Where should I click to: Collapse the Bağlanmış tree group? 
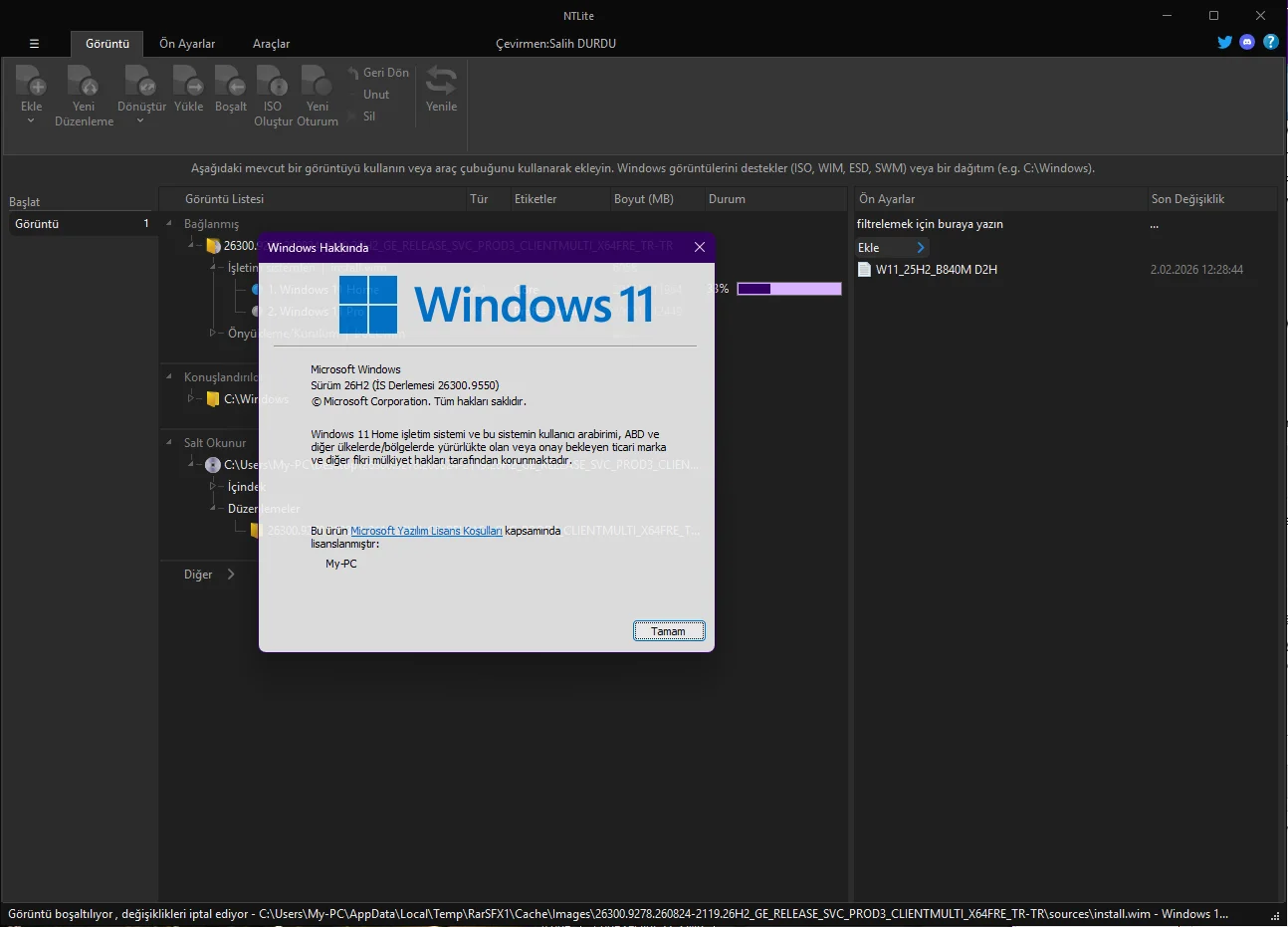(x=169, y=224)
